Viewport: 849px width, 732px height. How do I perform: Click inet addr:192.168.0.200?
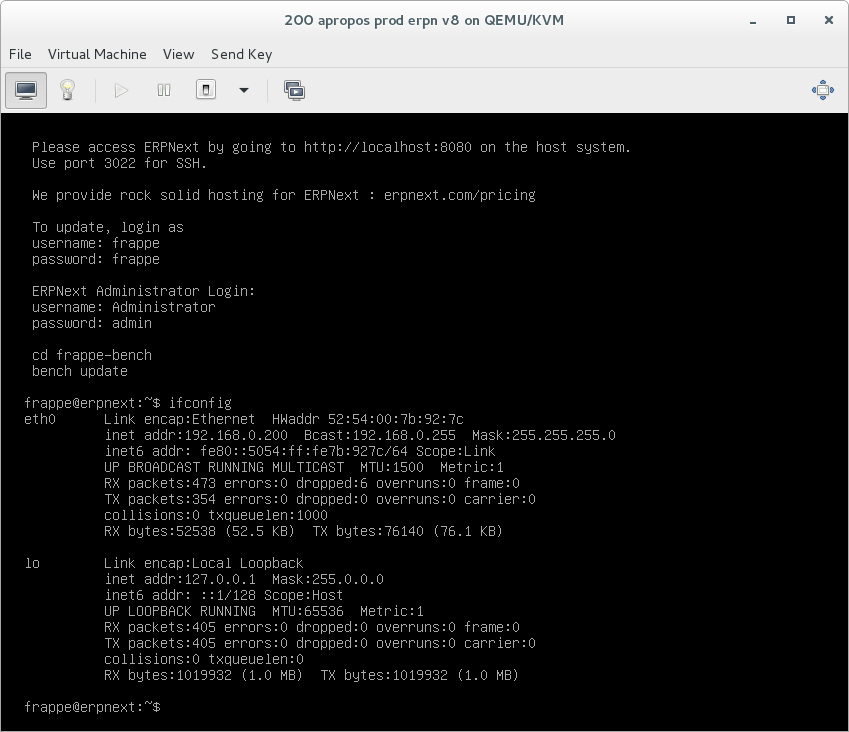point(196,436)
